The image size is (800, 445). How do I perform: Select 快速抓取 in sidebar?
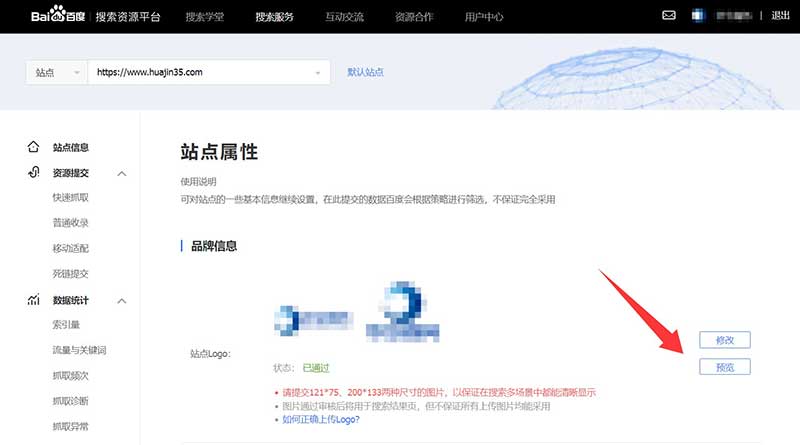click(71, 198)
